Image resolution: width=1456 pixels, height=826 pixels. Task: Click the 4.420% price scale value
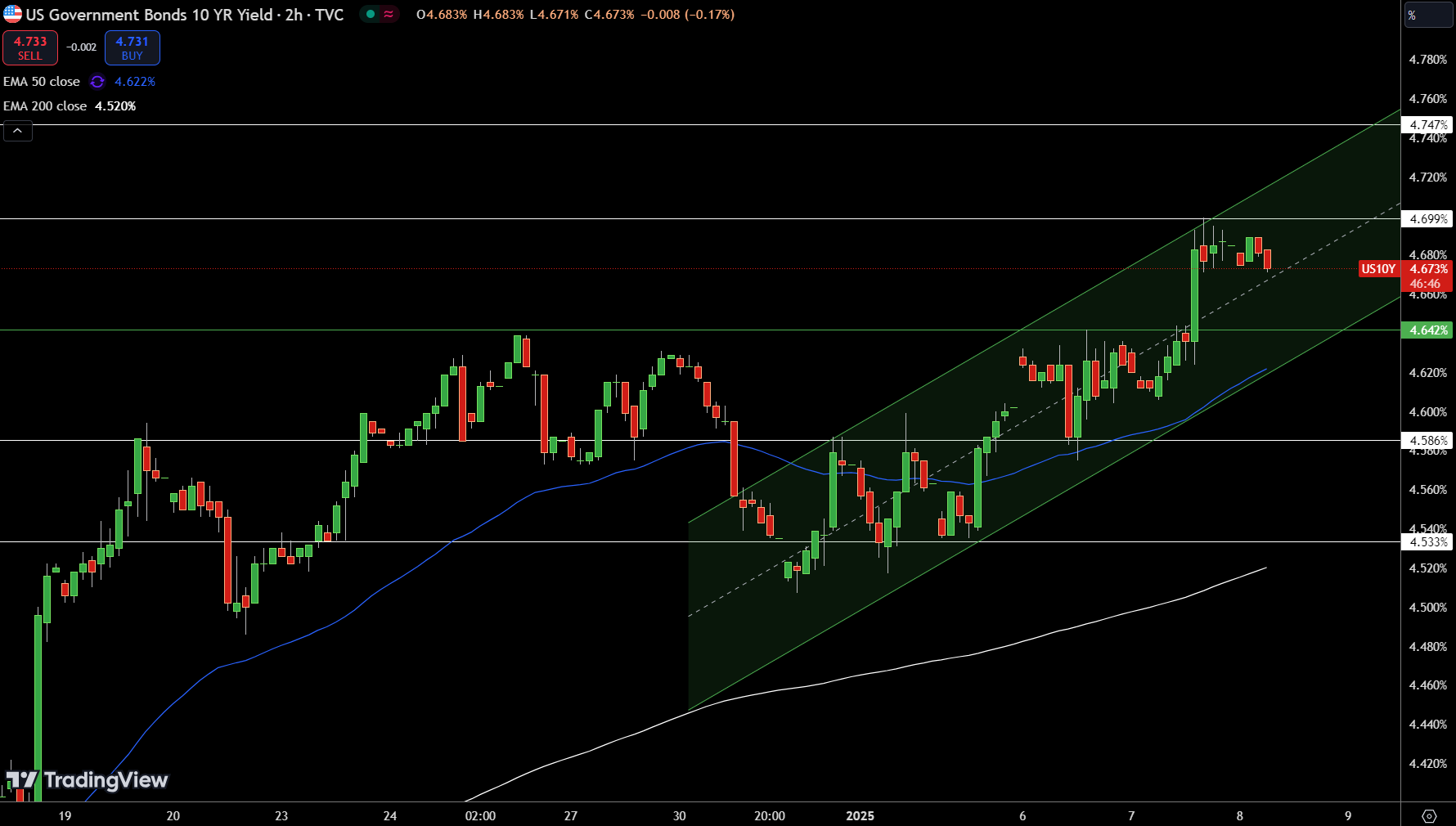click(1428, 764)
